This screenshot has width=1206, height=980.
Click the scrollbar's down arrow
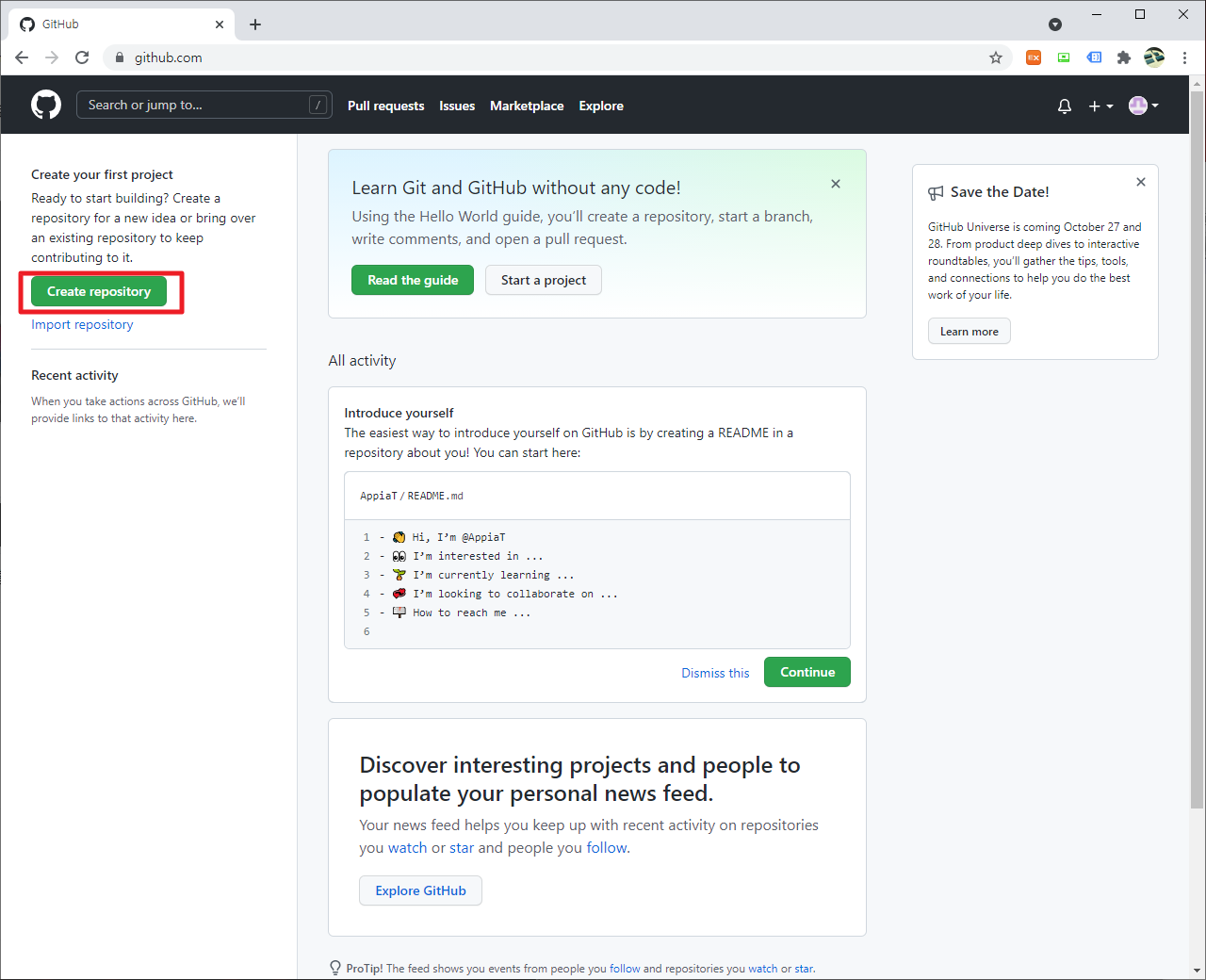point(1198,971)
